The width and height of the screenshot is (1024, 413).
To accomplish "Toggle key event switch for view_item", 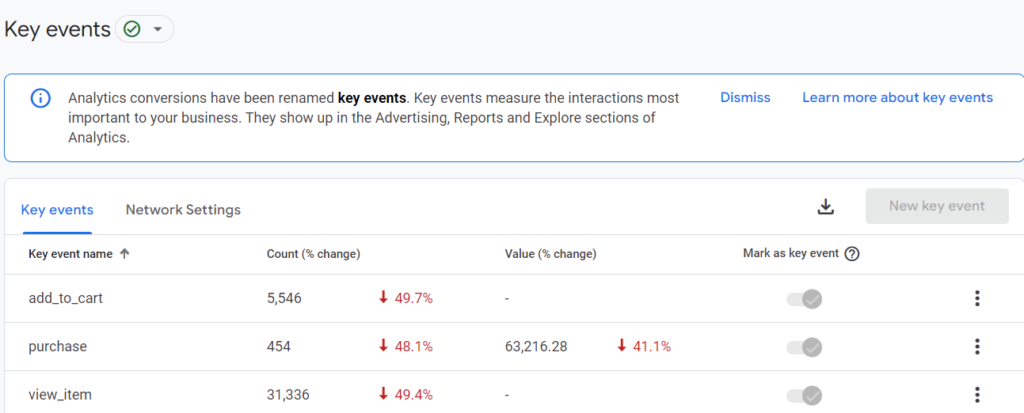I will tap(805, 394).
